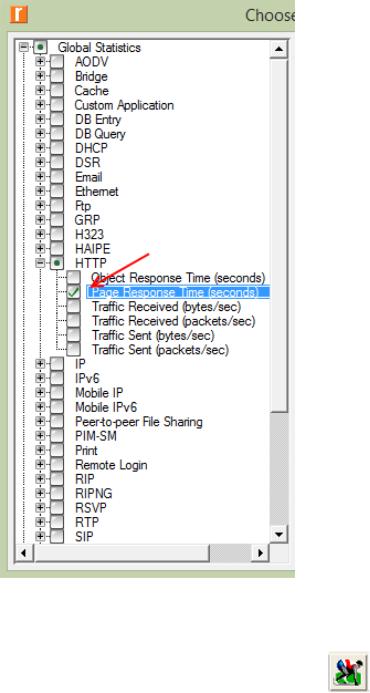Expand the Cache statistics node
This screenshot has width=370, height=693.
[40, 91]
